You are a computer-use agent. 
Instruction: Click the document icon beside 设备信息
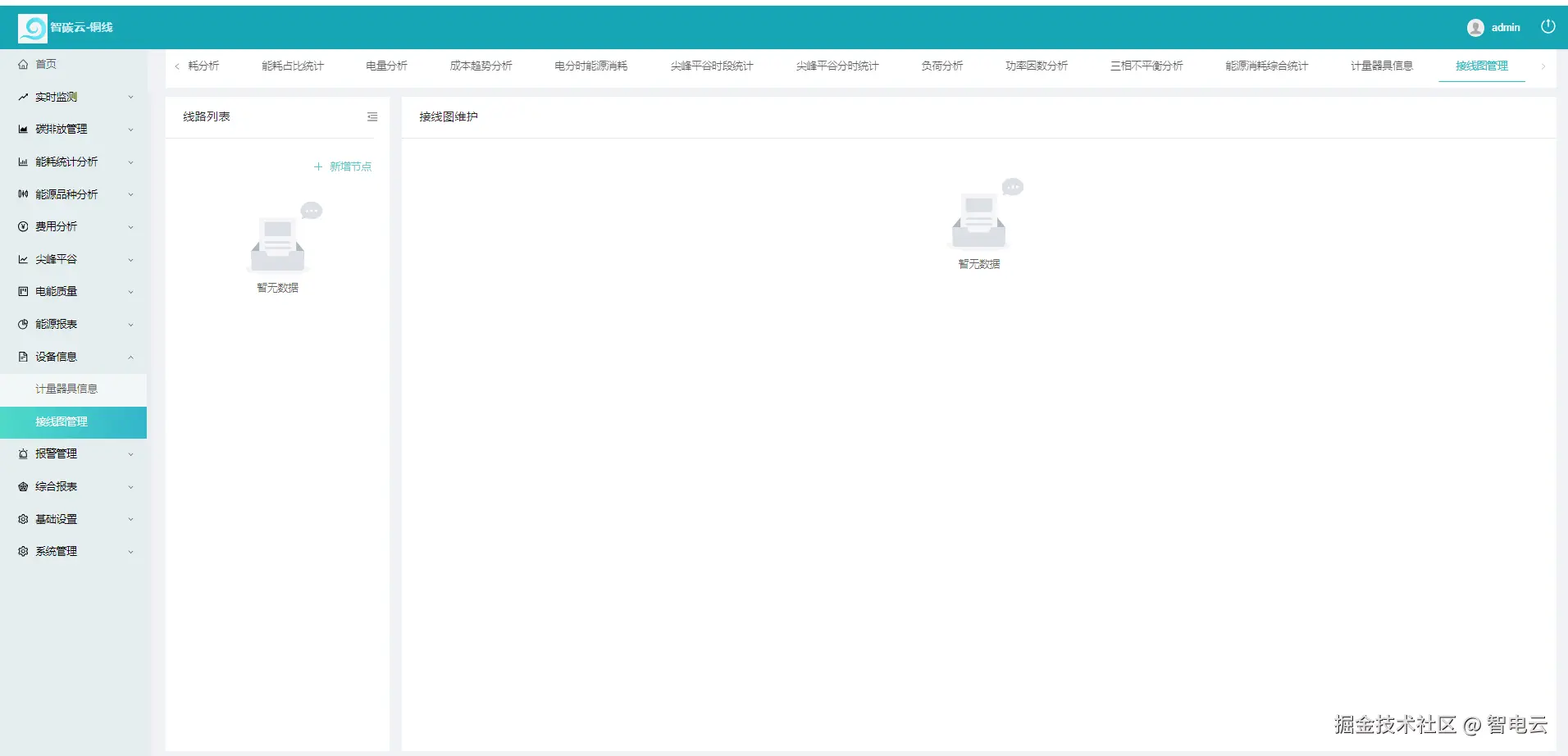23,357
